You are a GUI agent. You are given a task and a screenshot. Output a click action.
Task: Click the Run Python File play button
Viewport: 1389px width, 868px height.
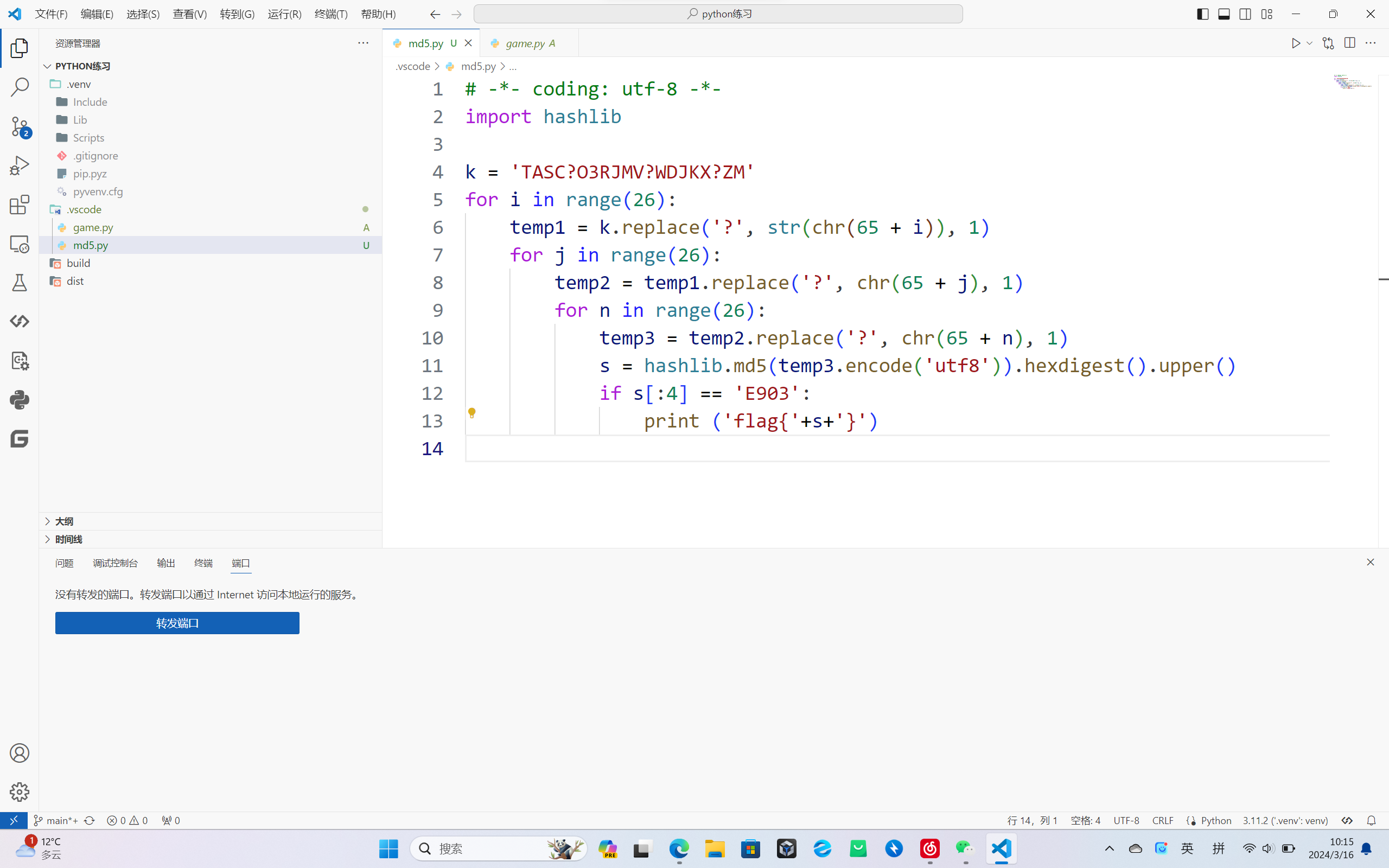tap(1296, 43)
